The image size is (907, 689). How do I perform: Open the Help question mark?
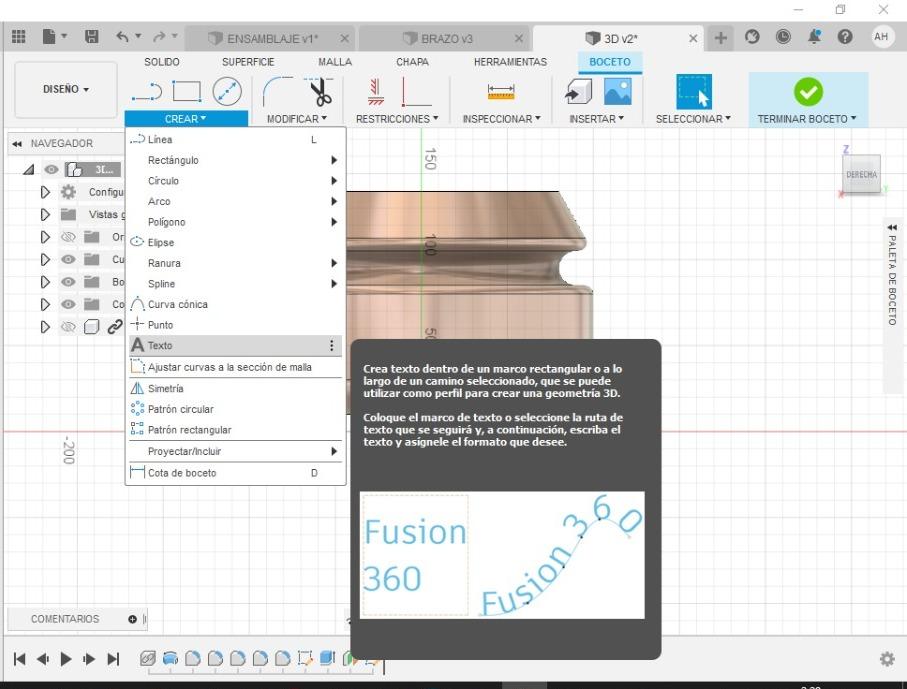845,37
